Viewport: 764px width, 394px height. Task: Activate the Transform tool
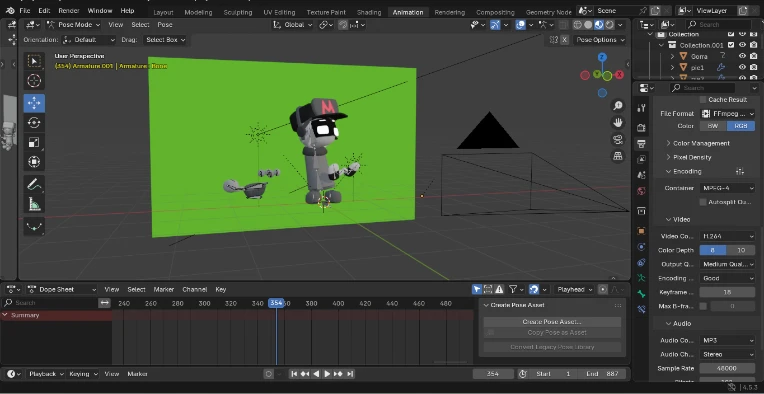pyautogui.click(x=34, y=161)
